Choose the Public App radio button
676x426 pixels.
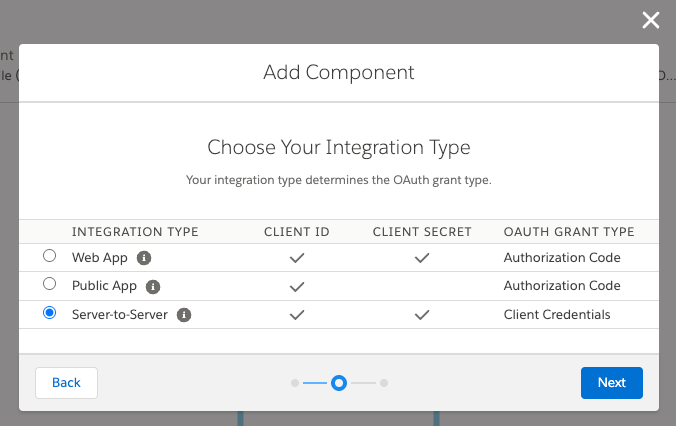(x=49, y=285)
